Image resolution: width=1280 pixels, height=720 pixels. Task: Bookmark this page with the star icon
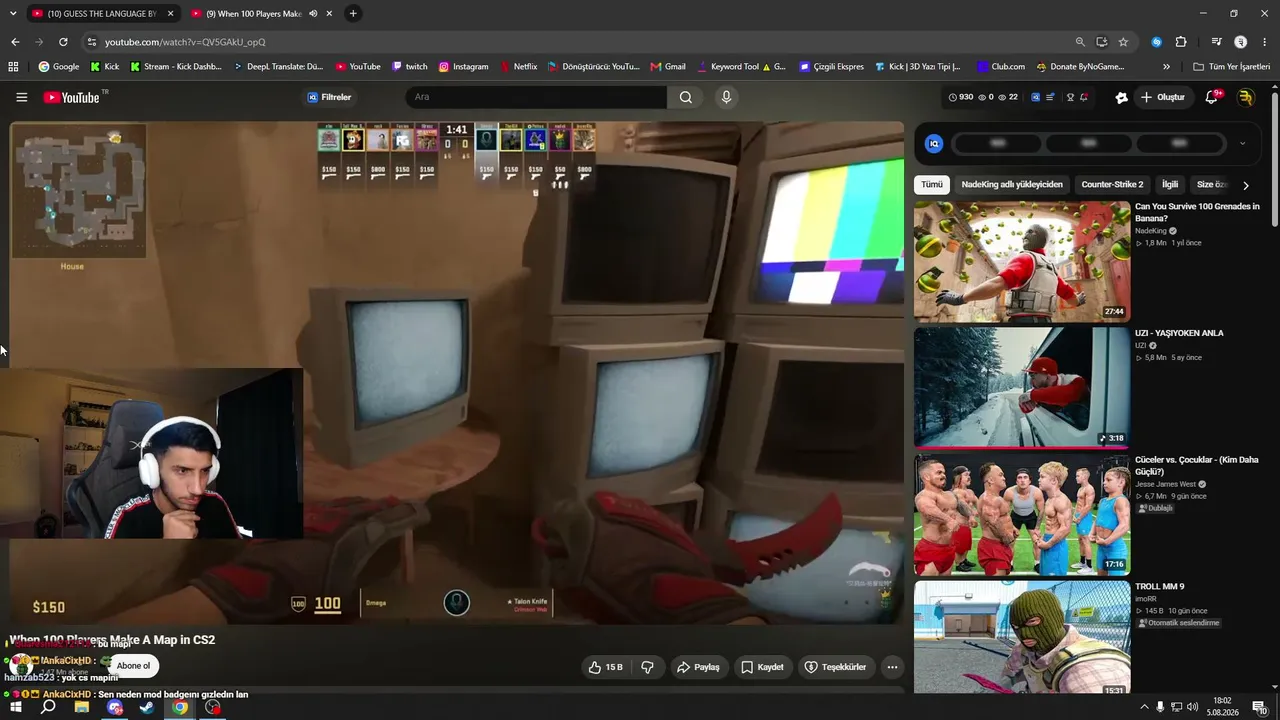click(x=1123, y=42)
